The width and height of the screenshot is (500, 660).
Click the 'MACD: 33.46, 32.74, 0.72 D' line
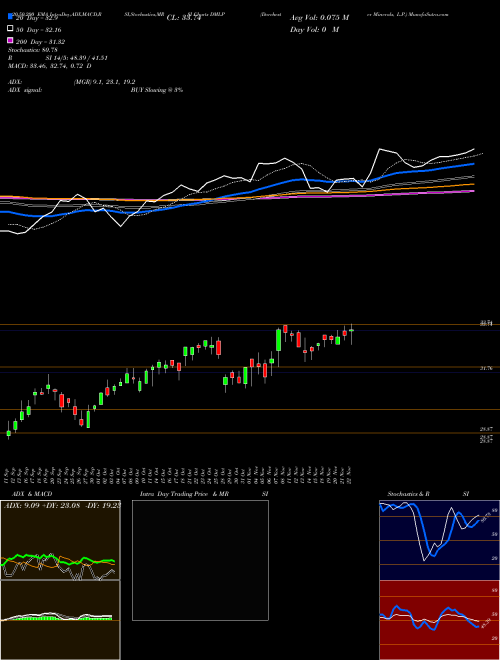point(50,66)
